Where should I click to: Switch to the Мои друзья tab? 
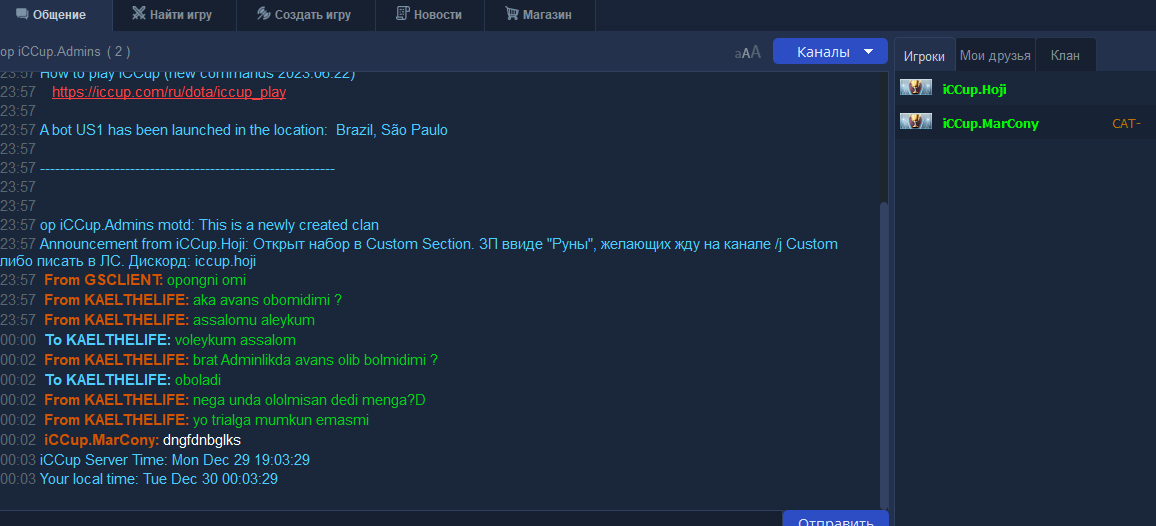point(995,55)
